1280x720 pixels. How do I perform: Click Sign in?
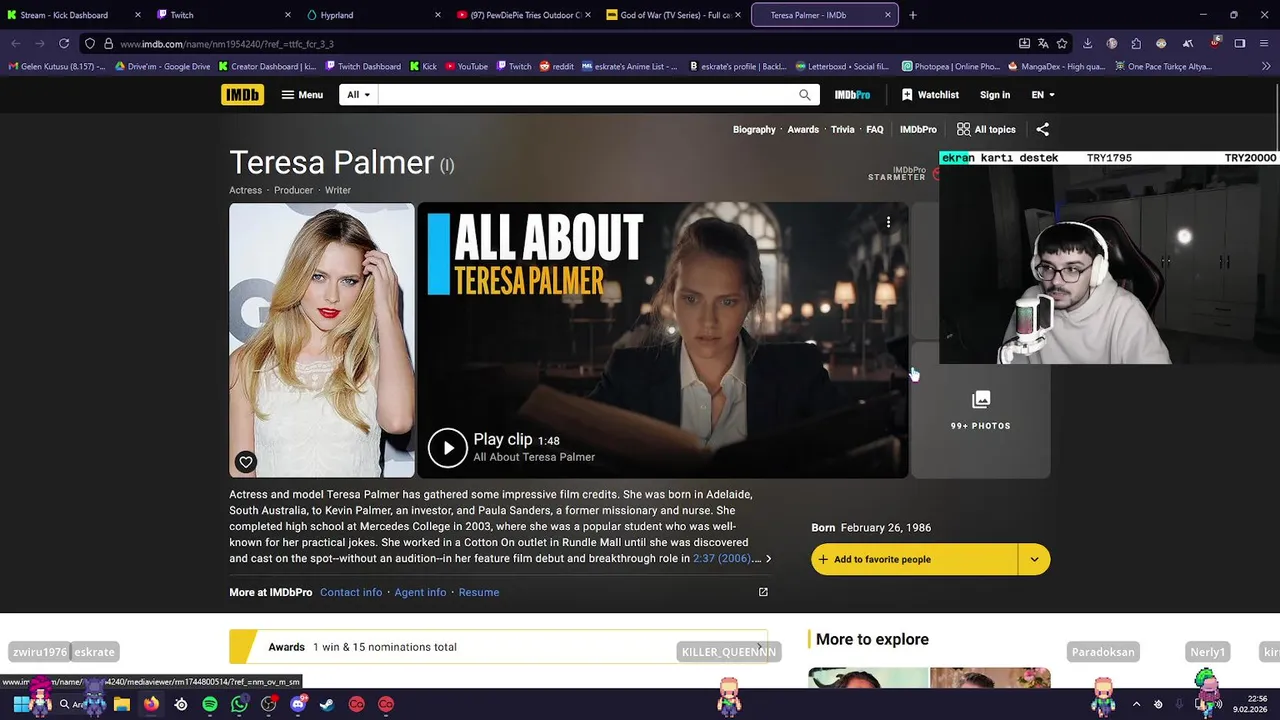[x=995, y=95]
